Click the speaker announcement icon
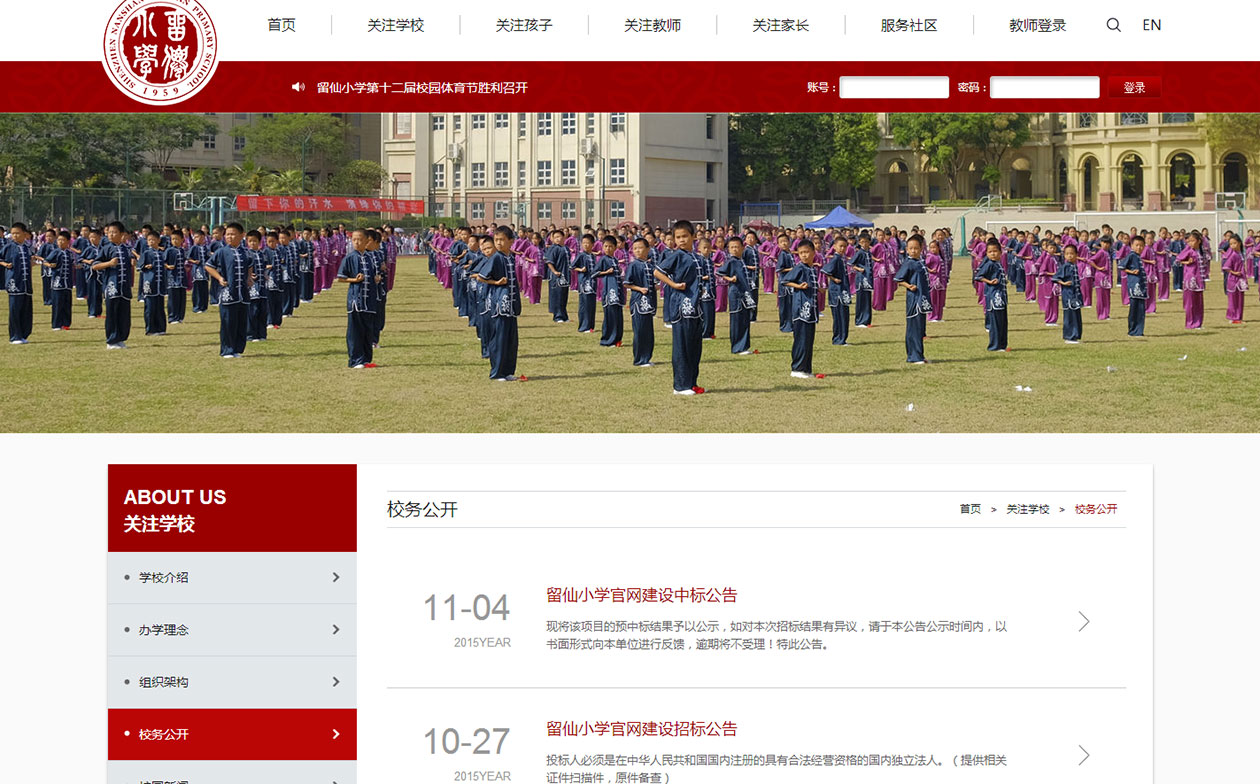Viewport: 1260px width, 784px height. [298, 87]
